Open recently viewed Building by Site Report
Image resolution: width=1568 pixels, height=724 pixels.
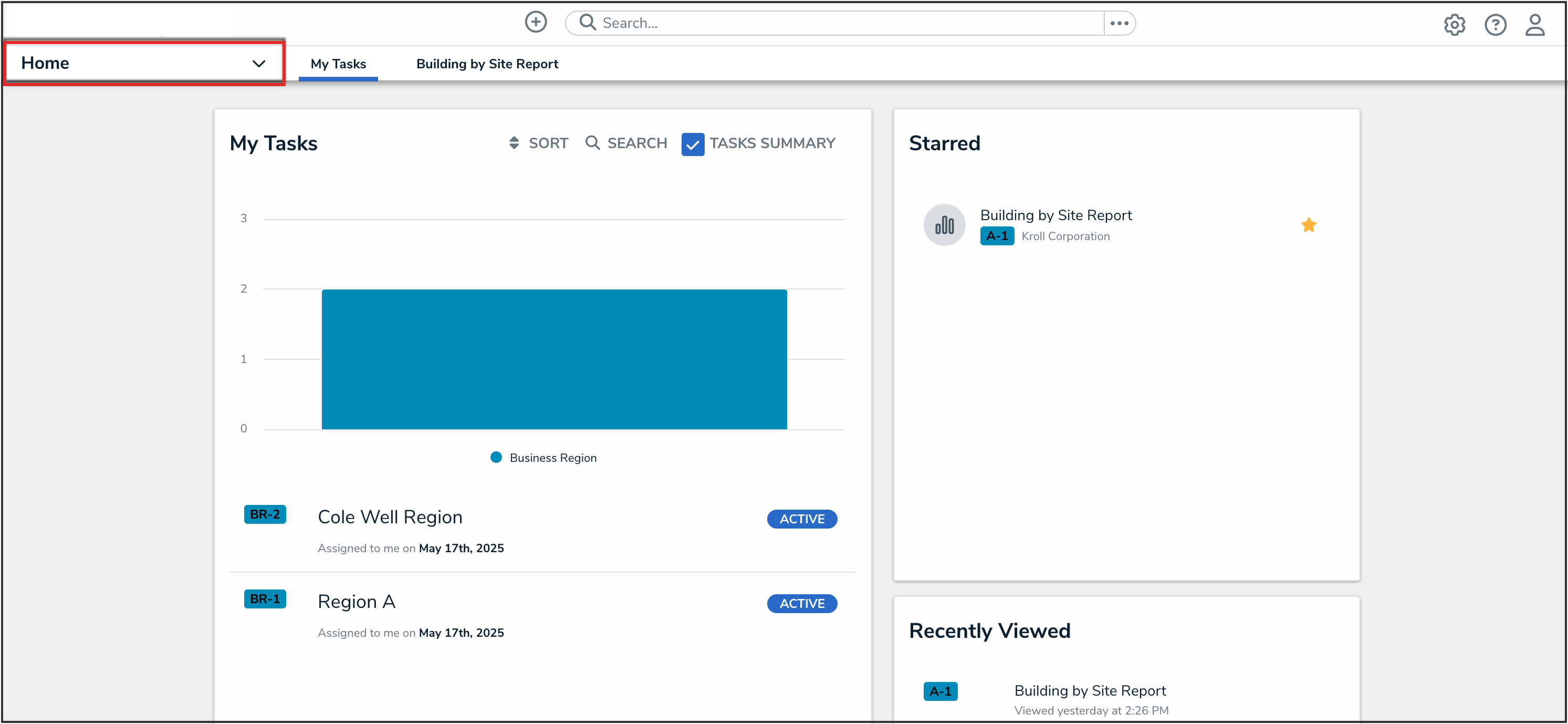click(x=1090, y=690)
